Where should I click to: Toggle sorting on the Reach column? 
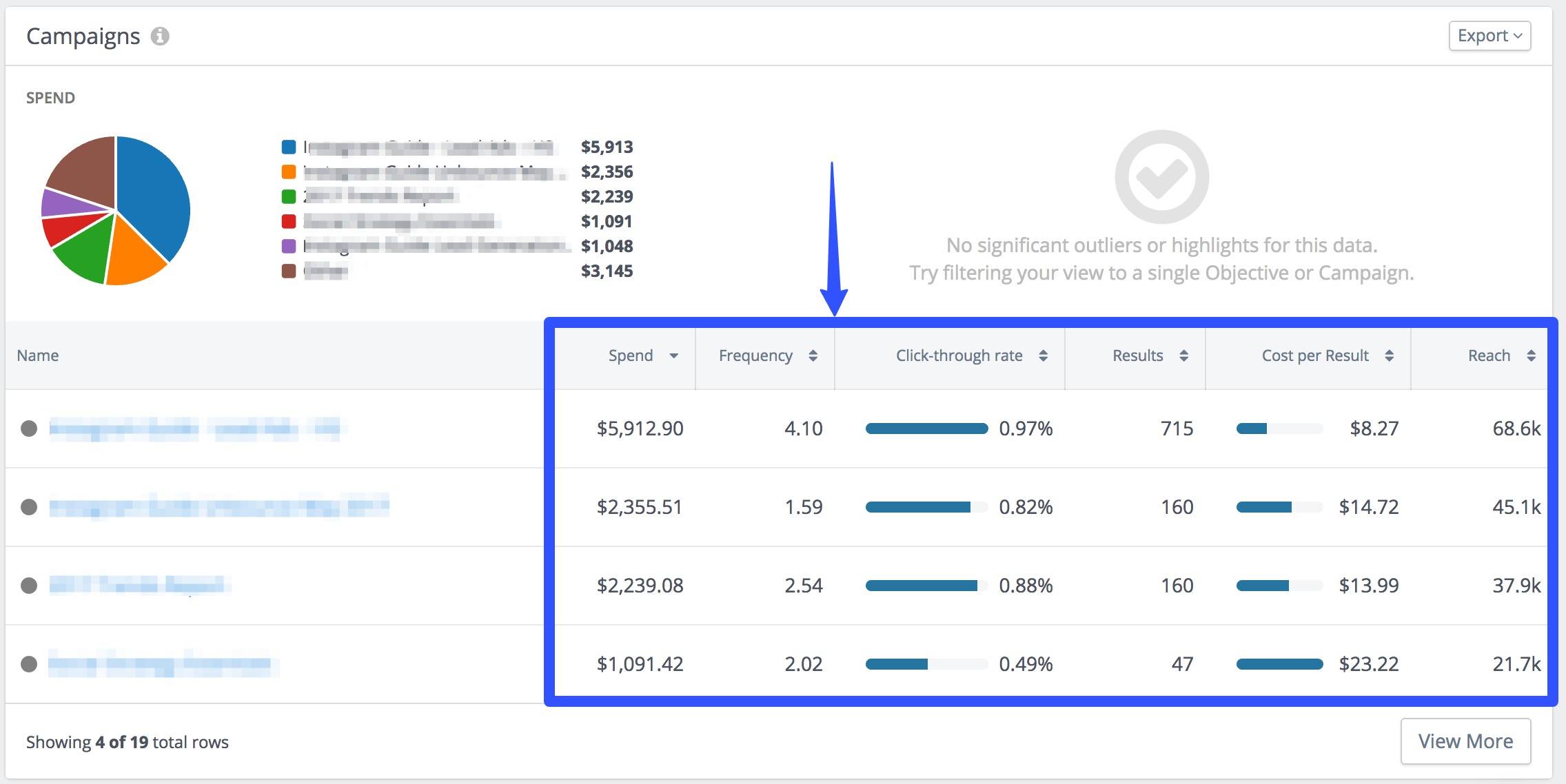(x=1532, y=355)
